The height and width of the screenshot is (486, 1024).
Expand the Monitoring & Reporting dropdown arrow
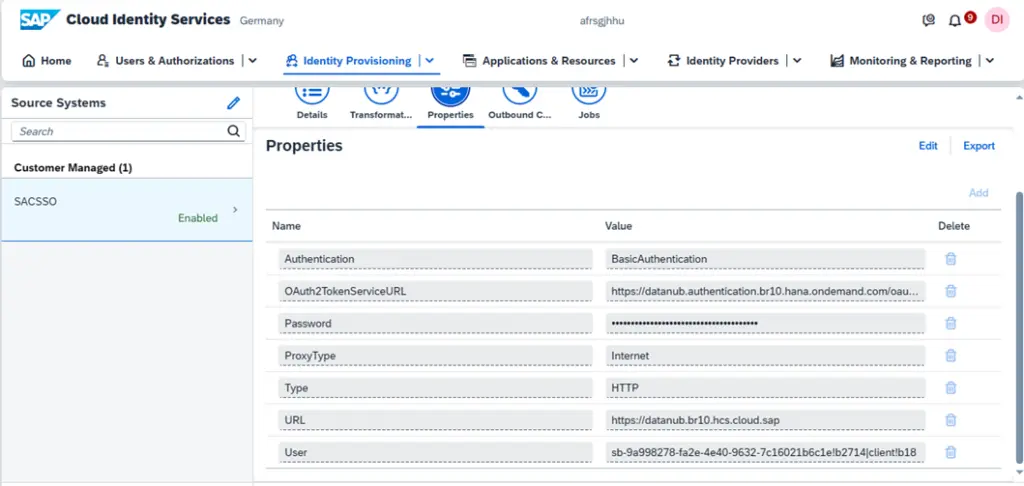pyautogui.click(x=989, y=61)
